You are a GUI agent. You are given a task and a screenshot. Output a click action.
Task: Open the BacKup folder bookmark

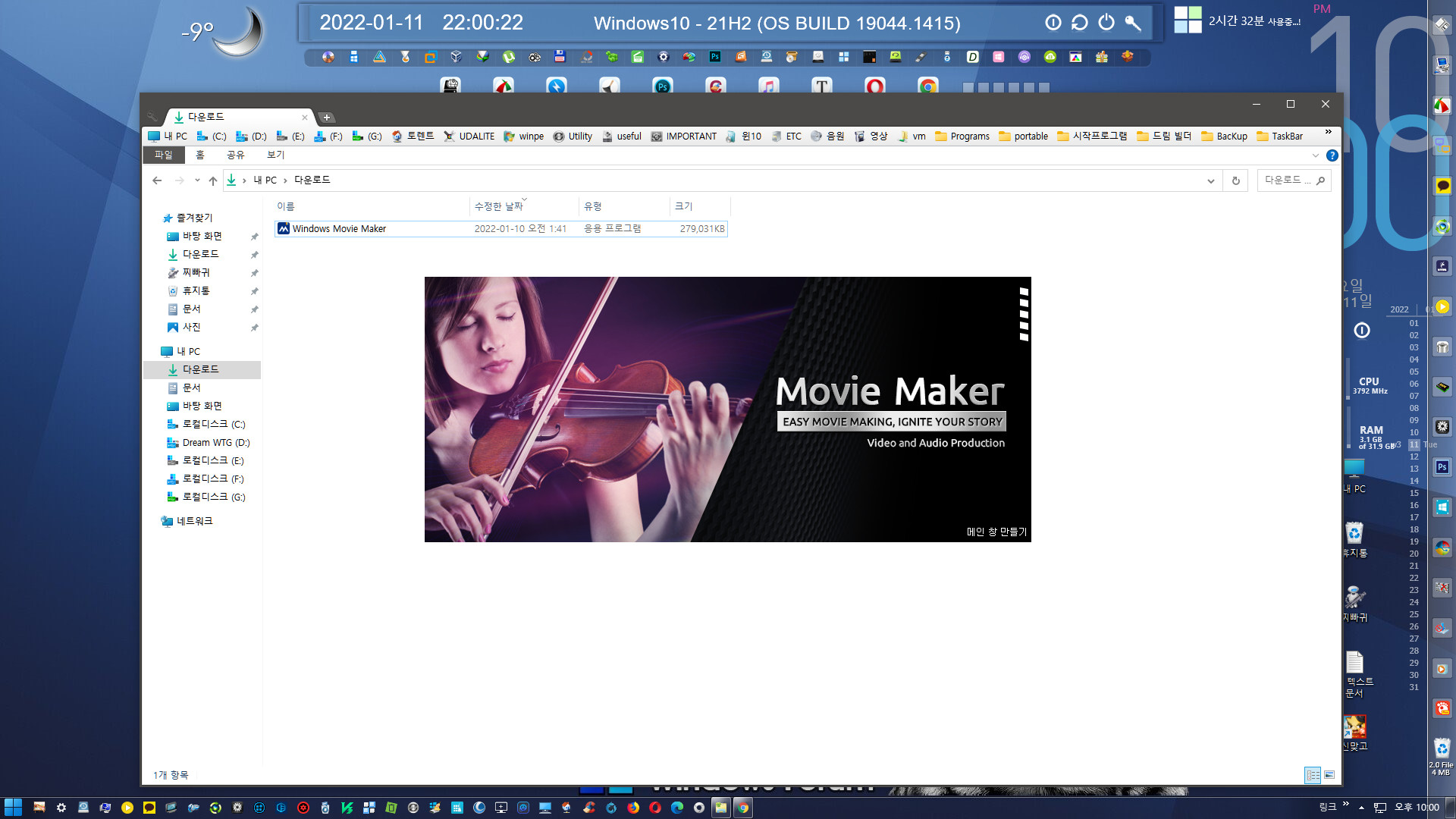tap(1225, 136)
